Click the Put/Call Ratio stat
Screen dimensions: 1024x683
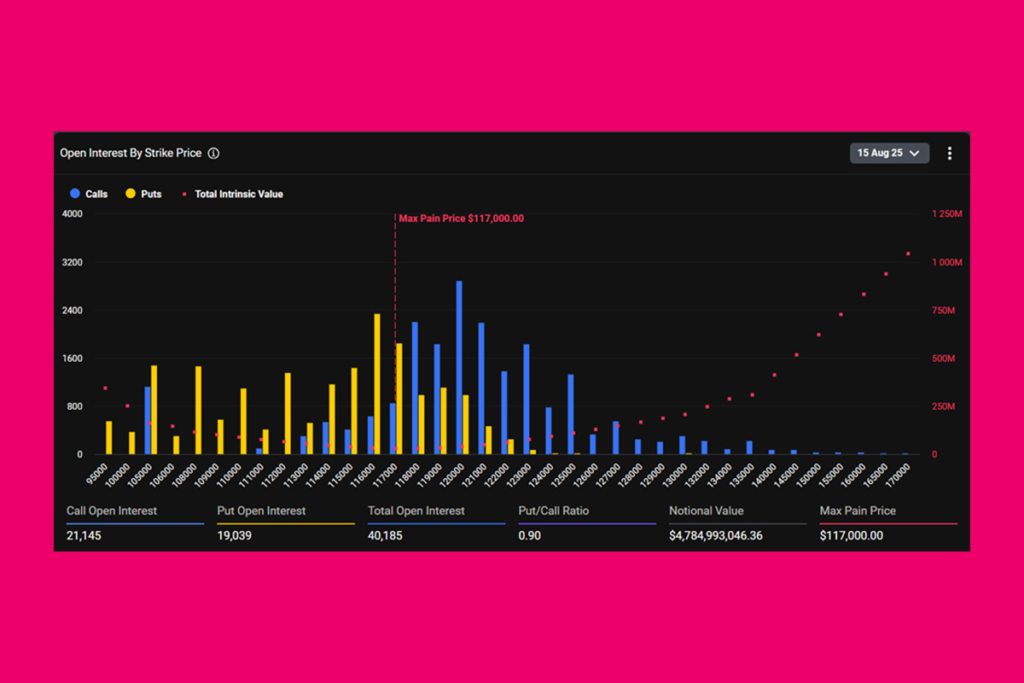click(553, 511)
